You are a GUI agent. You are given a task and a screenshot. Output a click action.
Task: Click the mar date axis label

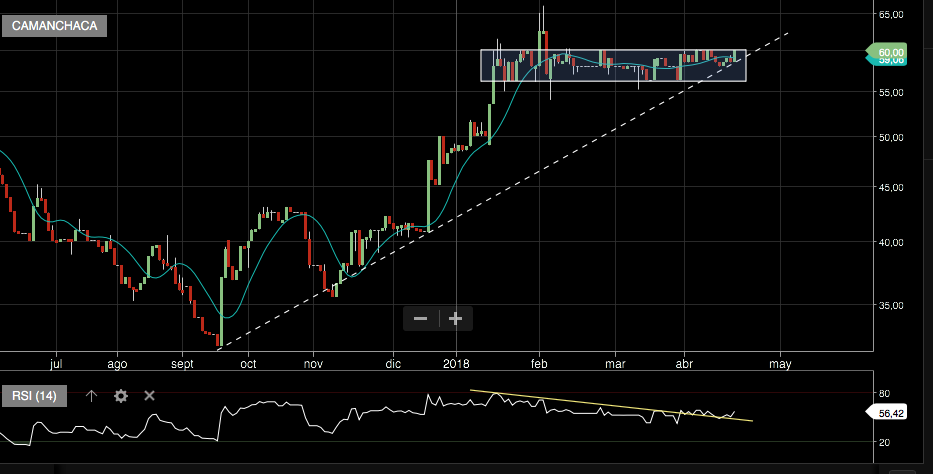coord(615,363)
